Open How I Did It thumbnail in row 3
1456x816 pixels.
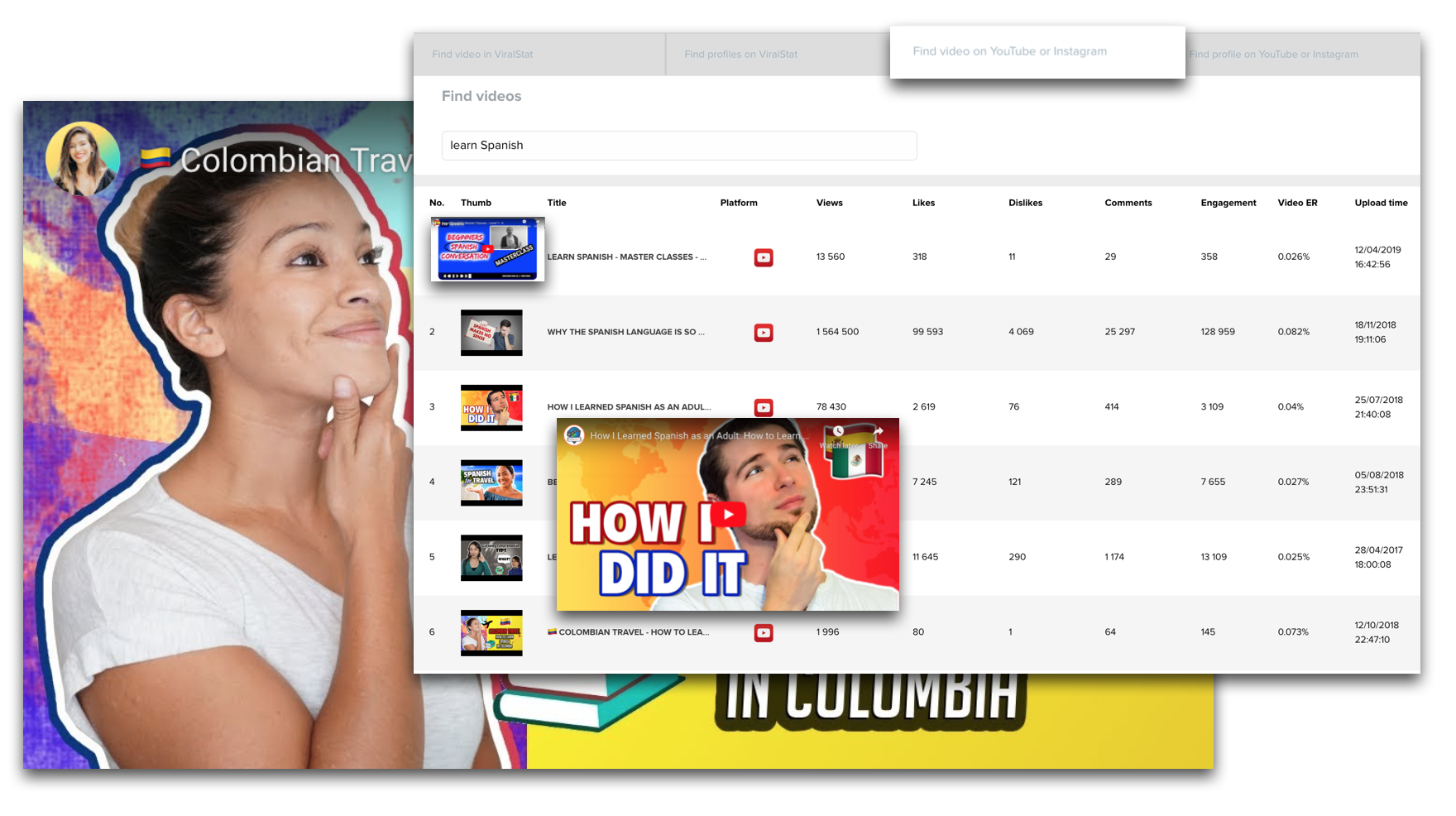491,408
